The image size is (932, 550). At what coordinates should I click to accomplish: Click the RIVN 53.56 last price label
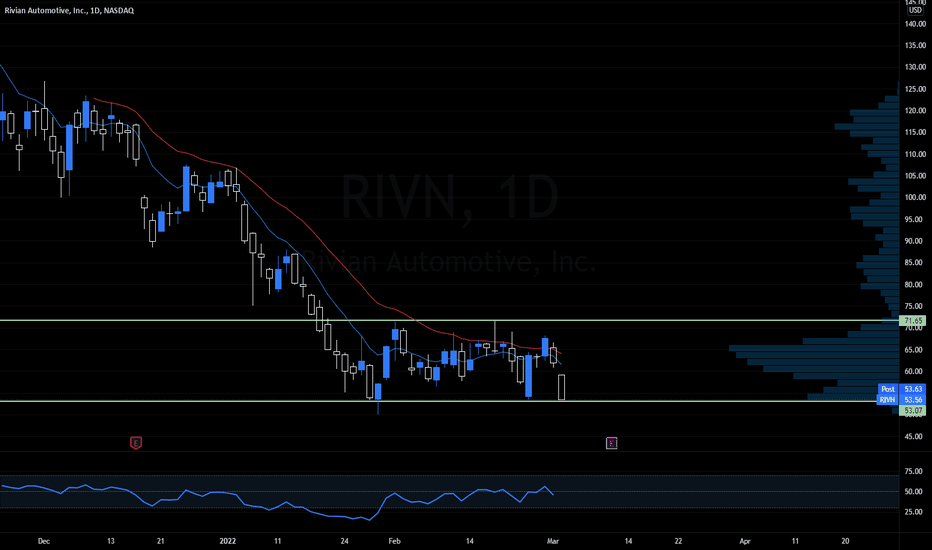point(902,400)
